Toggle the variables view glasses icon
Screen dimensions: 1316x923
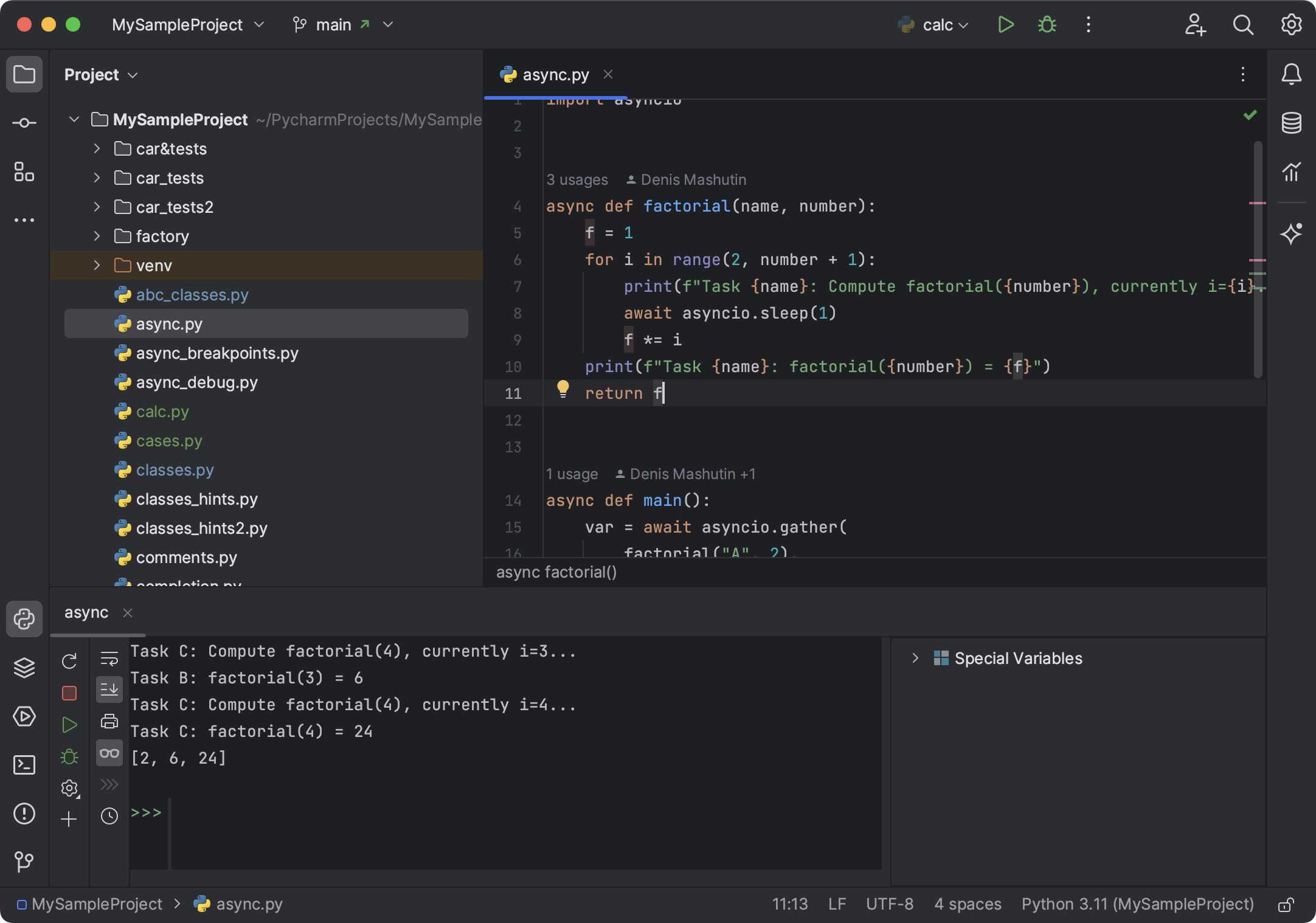(x=109, y=753)
